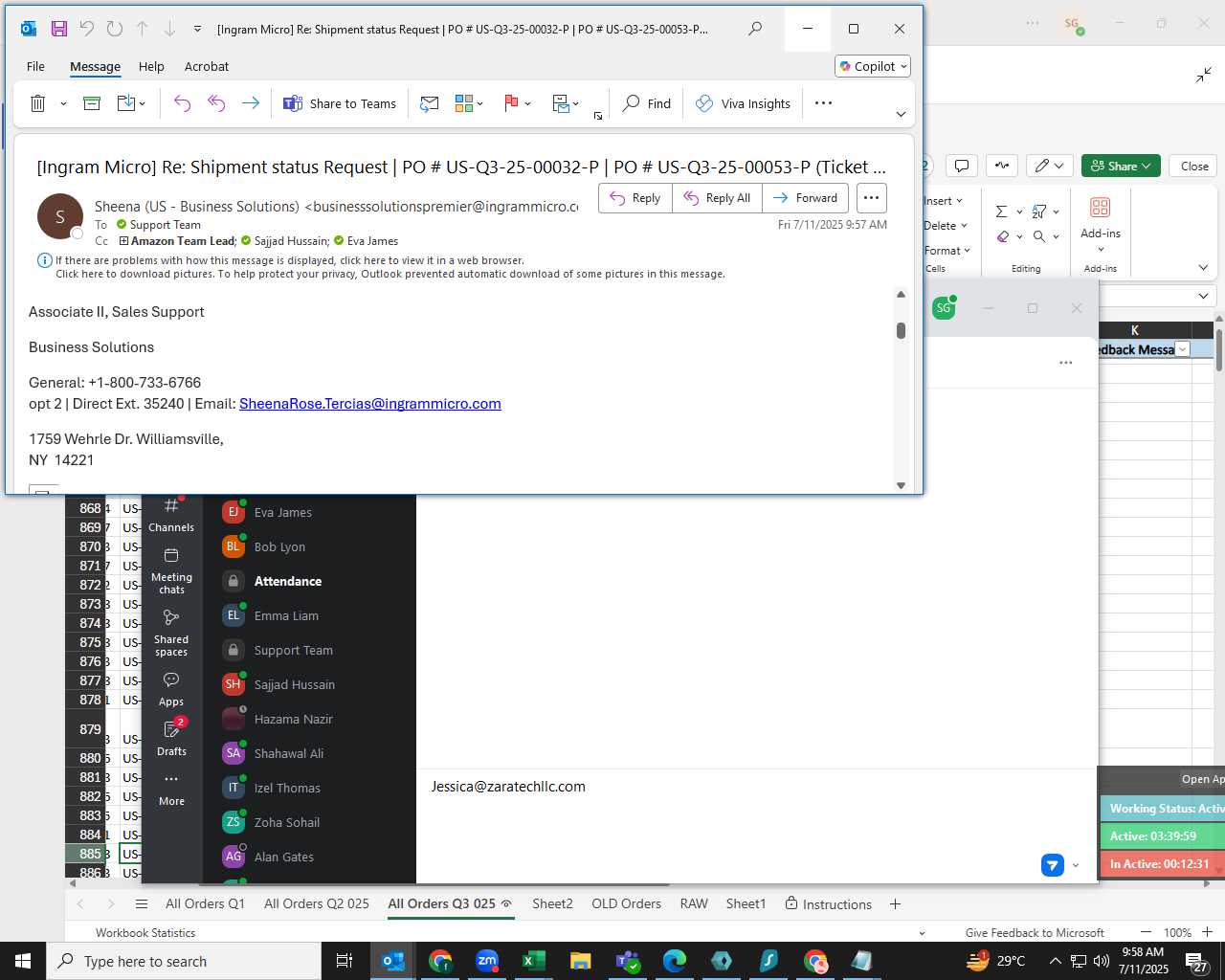The width and height of the screenshot is (1225, 980).
Task: Open the Excel Share dropdown button
Action: pos(1121,166)
